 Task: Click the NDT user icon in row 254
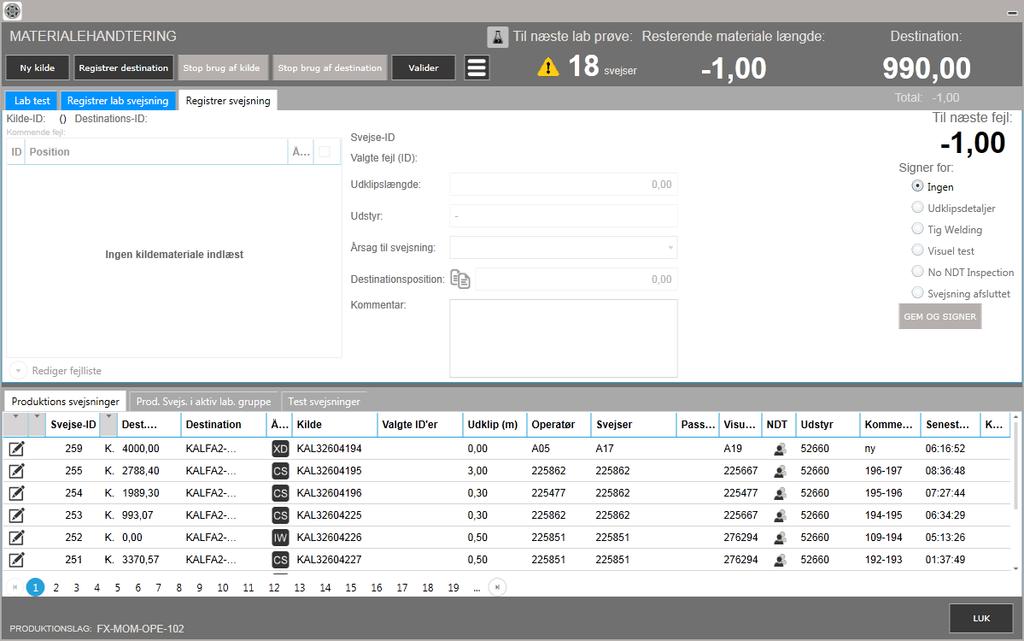pyautogui.click(x=779, y=493)
